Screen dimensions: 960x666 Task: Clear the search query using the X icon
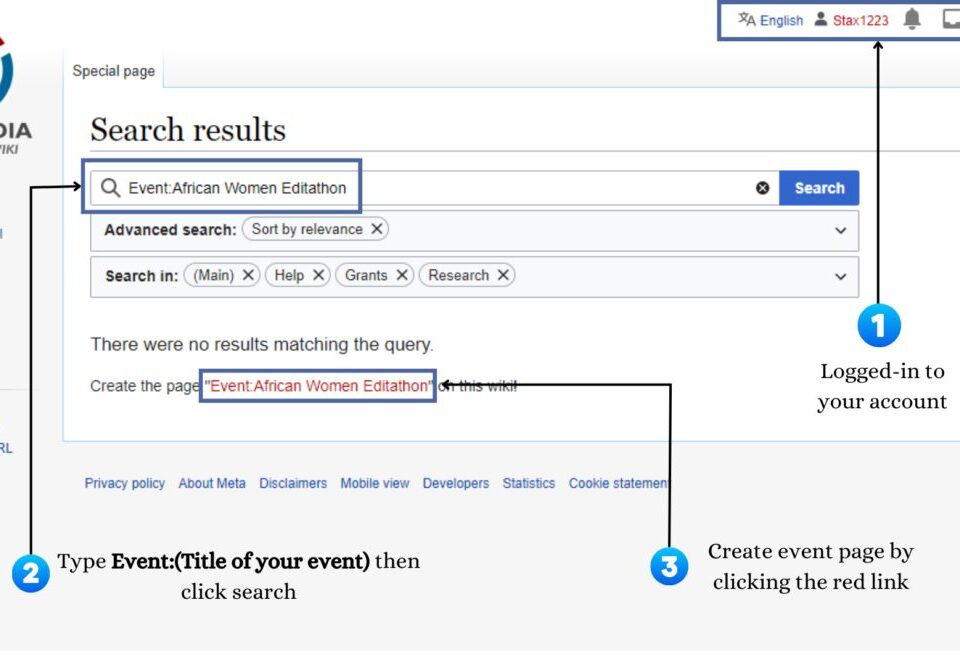[x=763, y=187]
